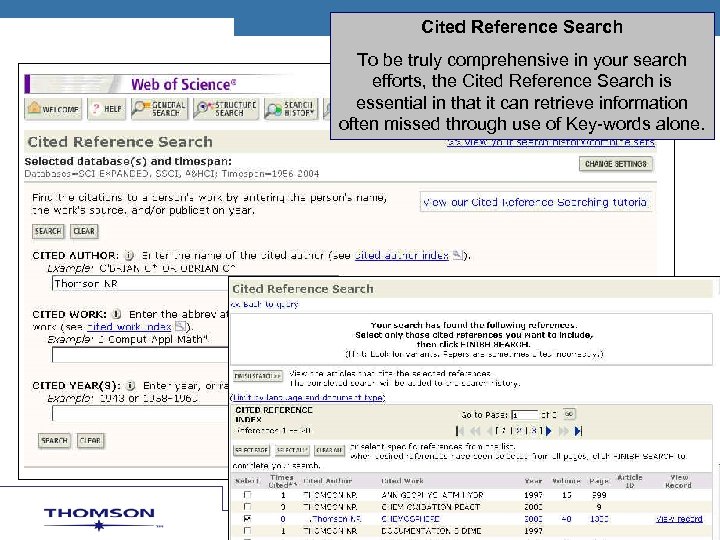Click Search button below Cited Year(s) field
The image size is (720, 540).
click(54, 440)
